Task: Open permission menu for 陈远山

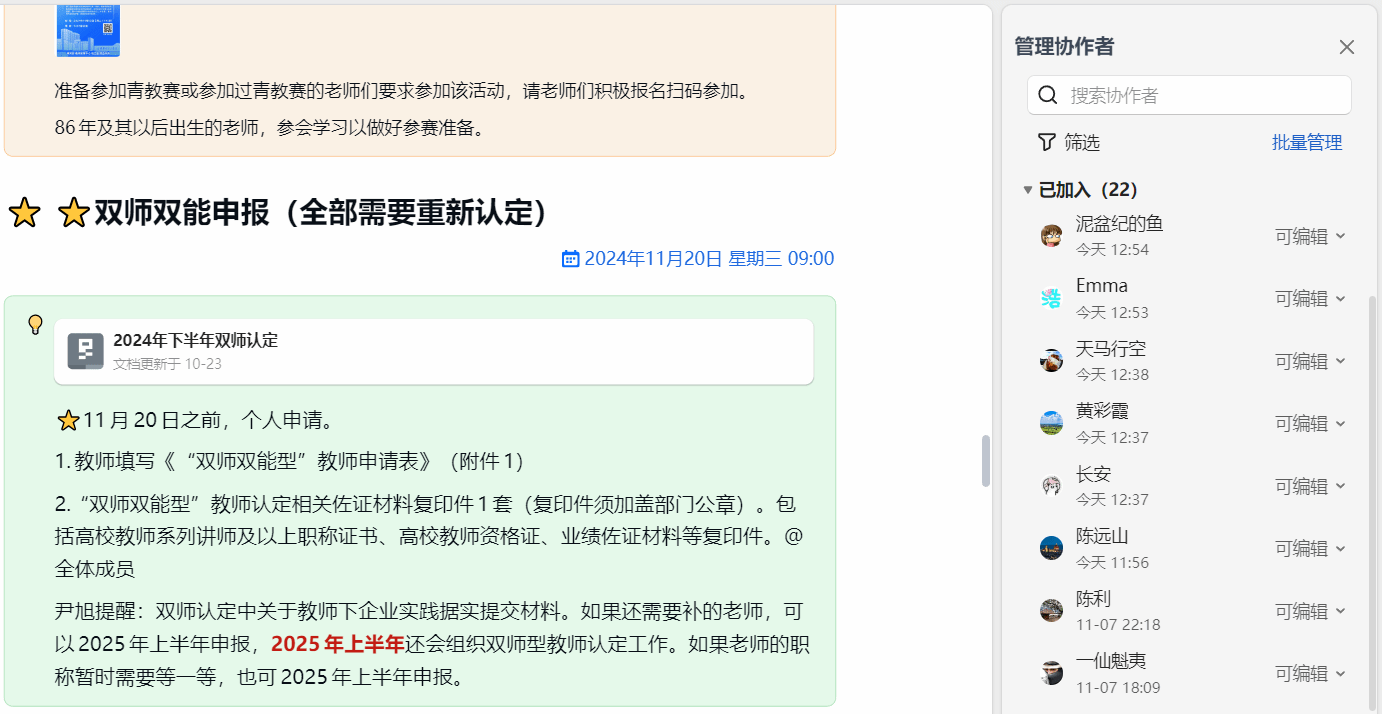Action: [1310, 548]
